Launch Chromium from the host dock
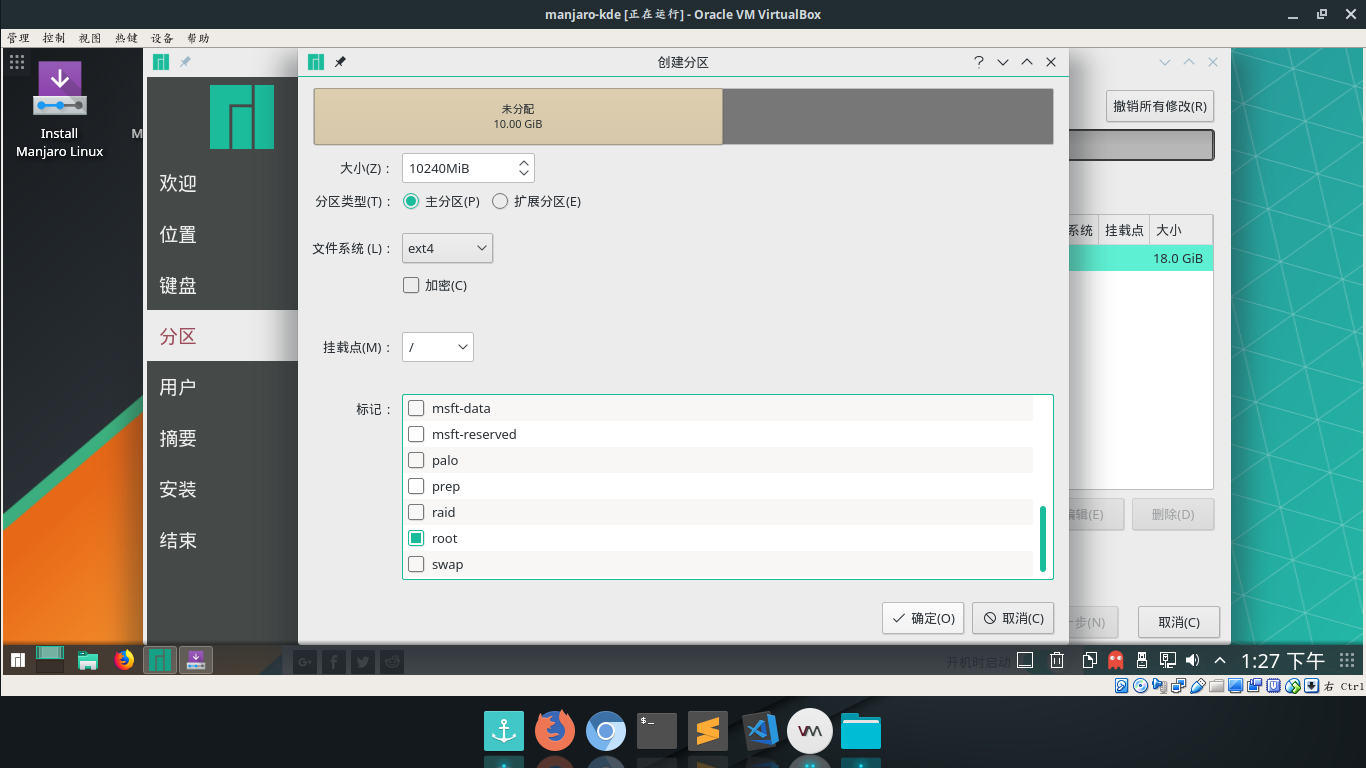The image size is (1366, 768). (606, 731)
